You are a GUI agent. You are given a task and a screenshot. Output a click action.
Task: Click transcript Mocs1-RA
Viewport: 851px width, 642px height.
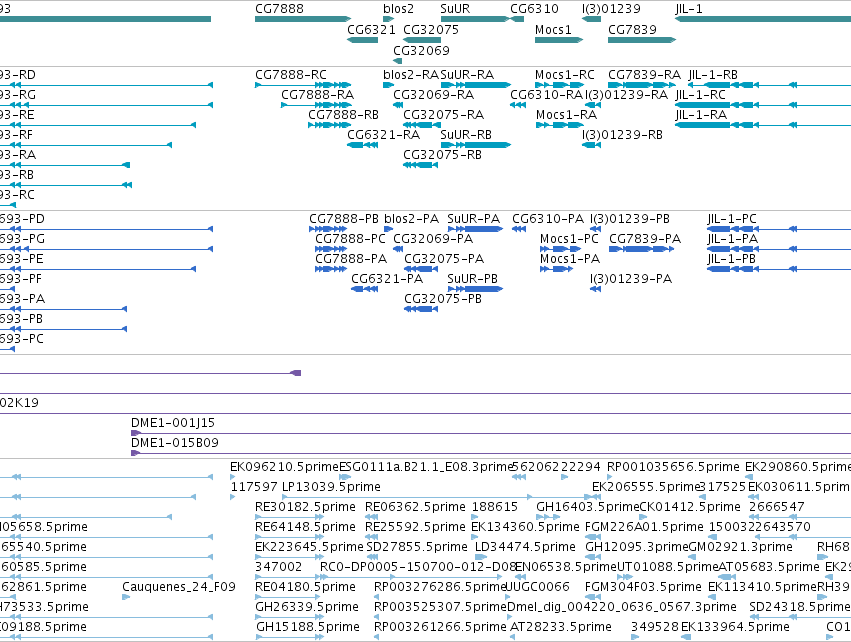[567, 115]
